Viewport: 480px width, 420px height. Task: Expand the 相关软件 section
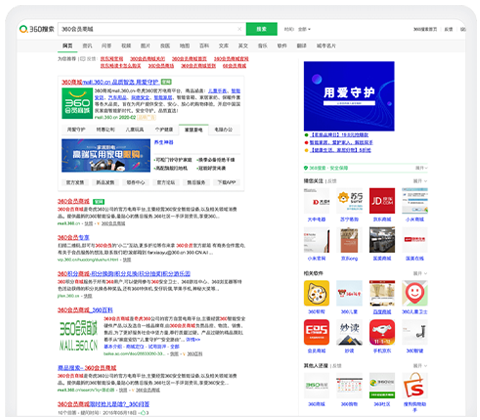pyautogui.click(x=420, y=273)
